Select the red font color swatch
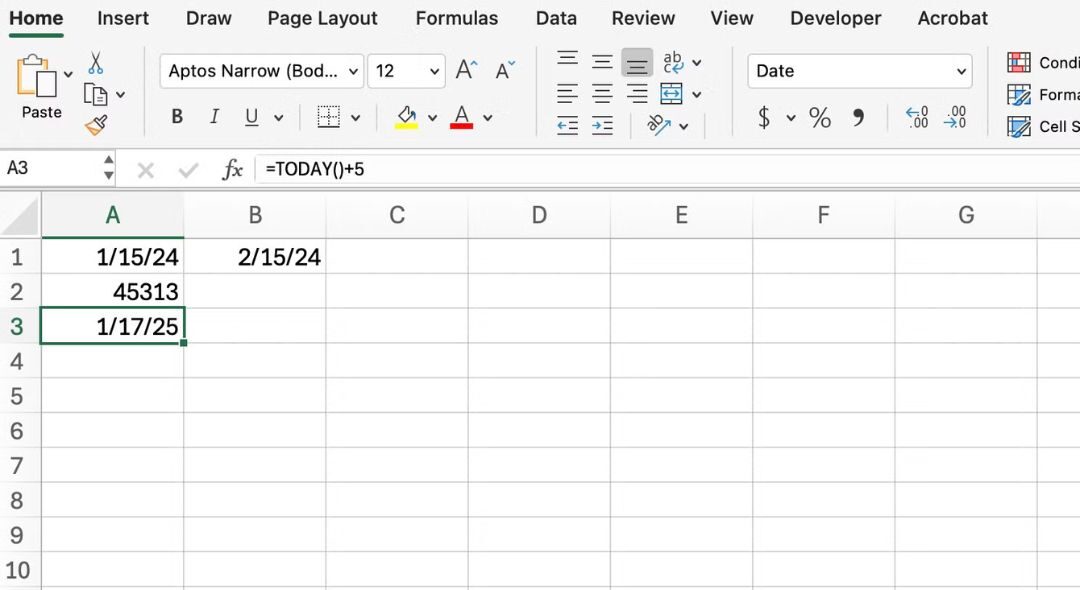This screenshot has height=590, width=1080. pyautogui.click(x=461, y=117)
